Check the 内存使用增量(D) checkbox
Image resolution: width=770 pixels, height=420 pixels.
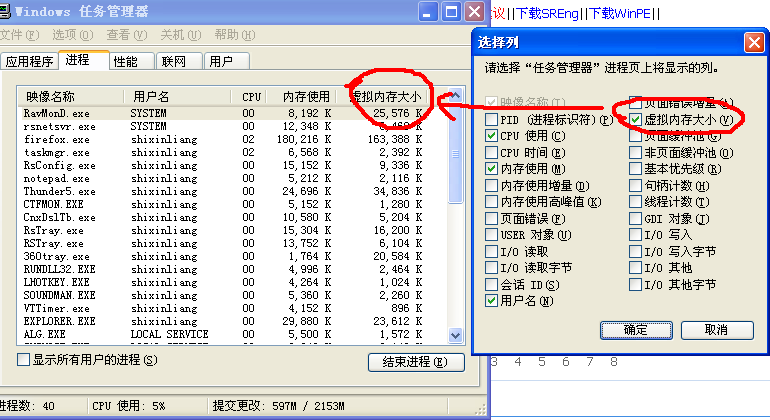click(x=491, y=186)
